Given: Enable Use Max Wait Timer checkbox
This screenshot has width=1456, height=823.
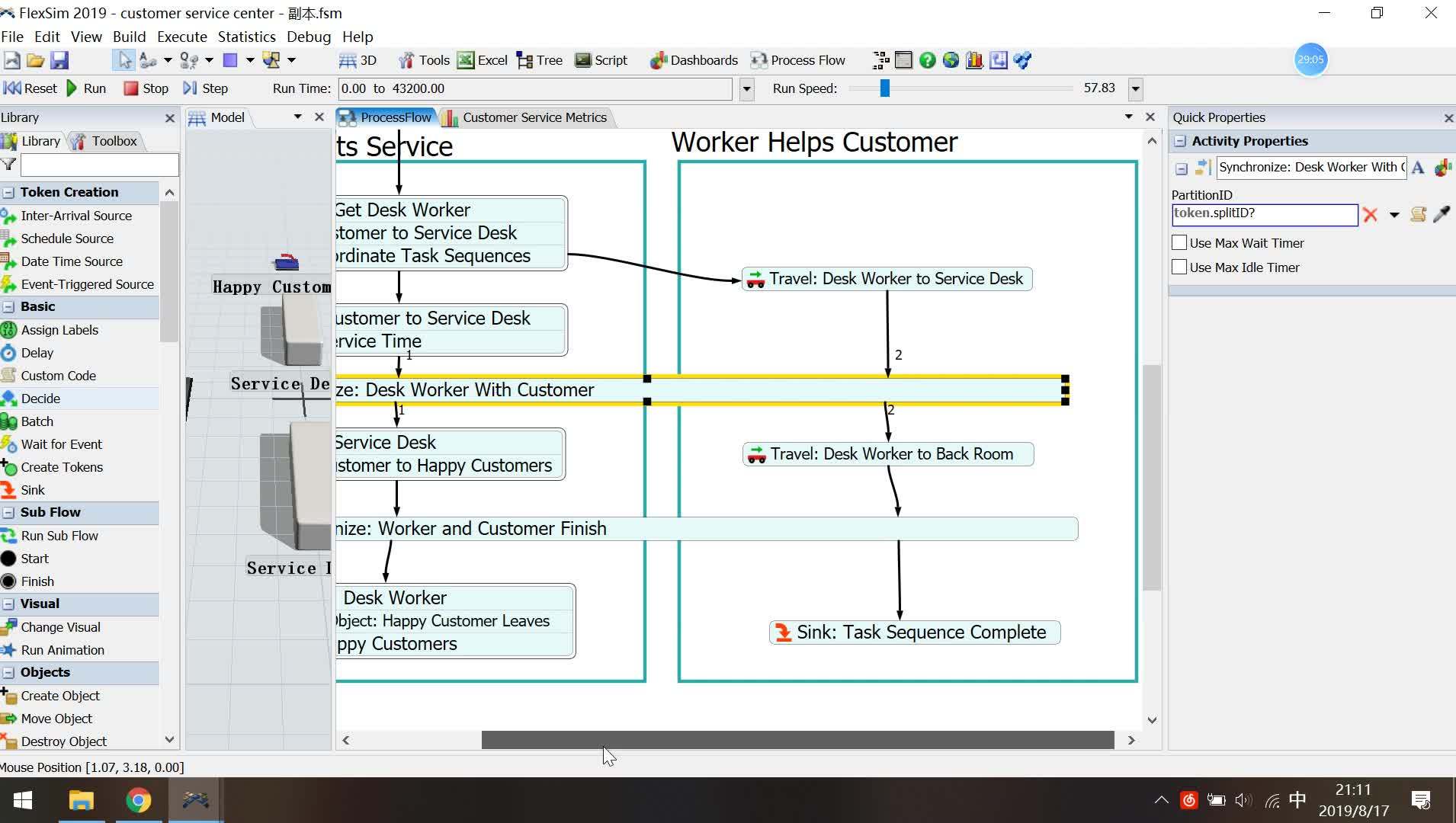Looking at the screenshot, I should [1179, 243].
